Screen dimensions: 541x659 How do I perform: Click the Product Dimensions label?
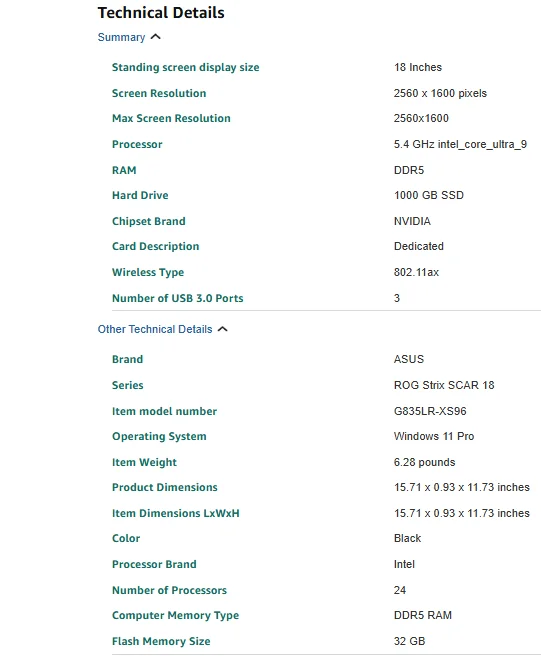(165, 488)
